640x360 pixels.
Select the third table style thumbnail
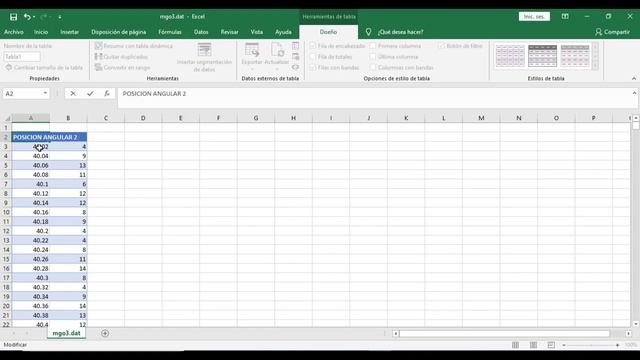pyautogui.click(x=575, y=56)
